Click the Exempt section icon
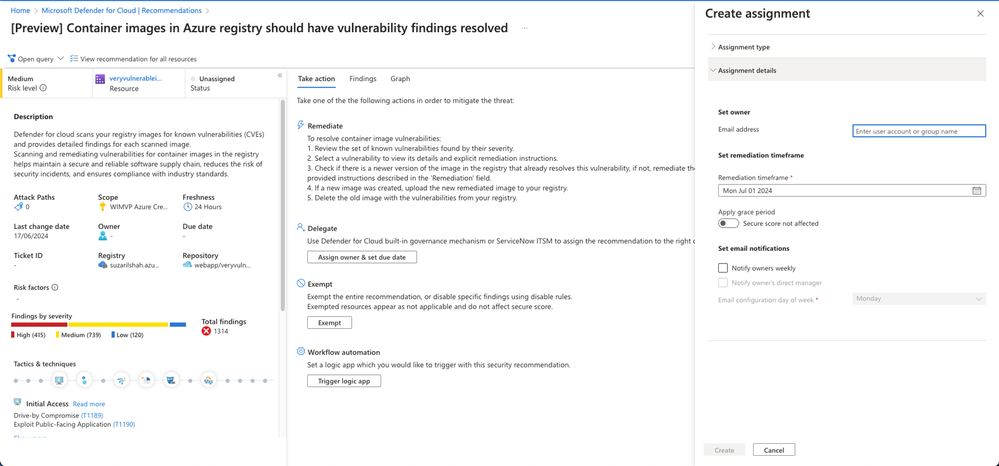The width and height of the screenshot is (999, 466). click(x=301, y=284)
